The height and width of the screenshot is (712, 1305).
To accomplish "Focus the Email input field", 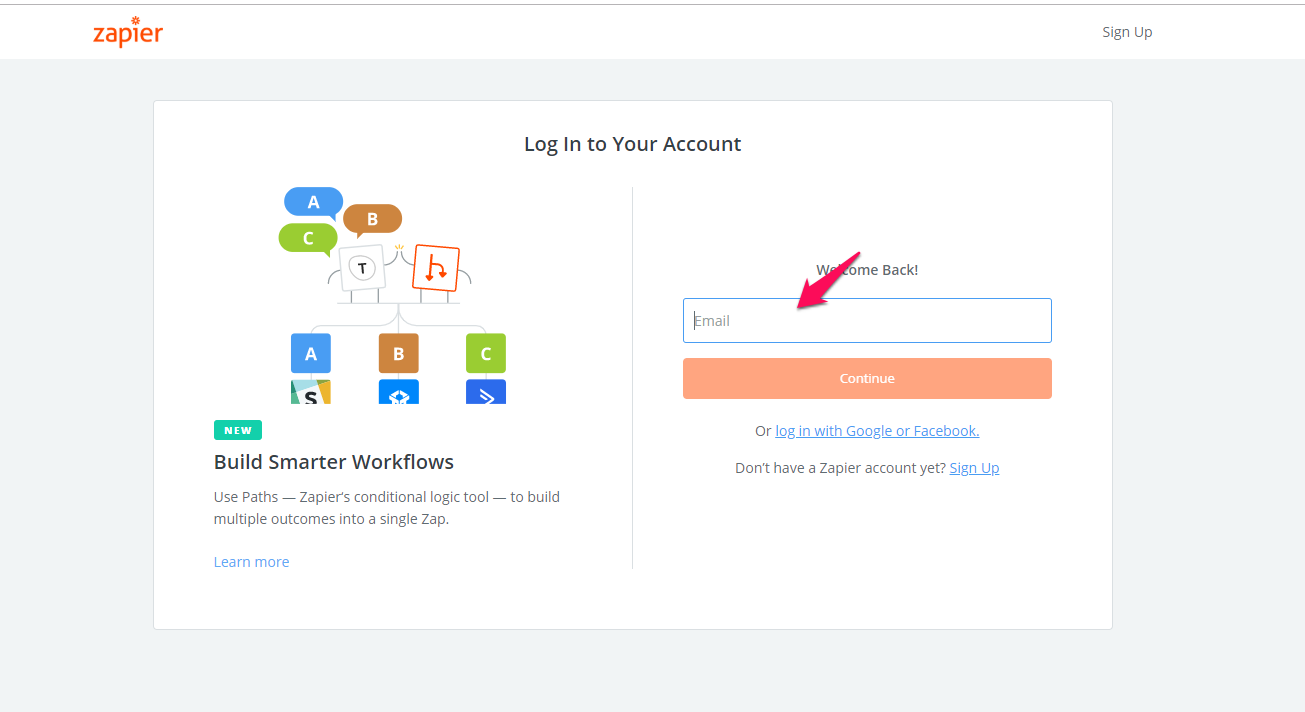I will point(867,320).
